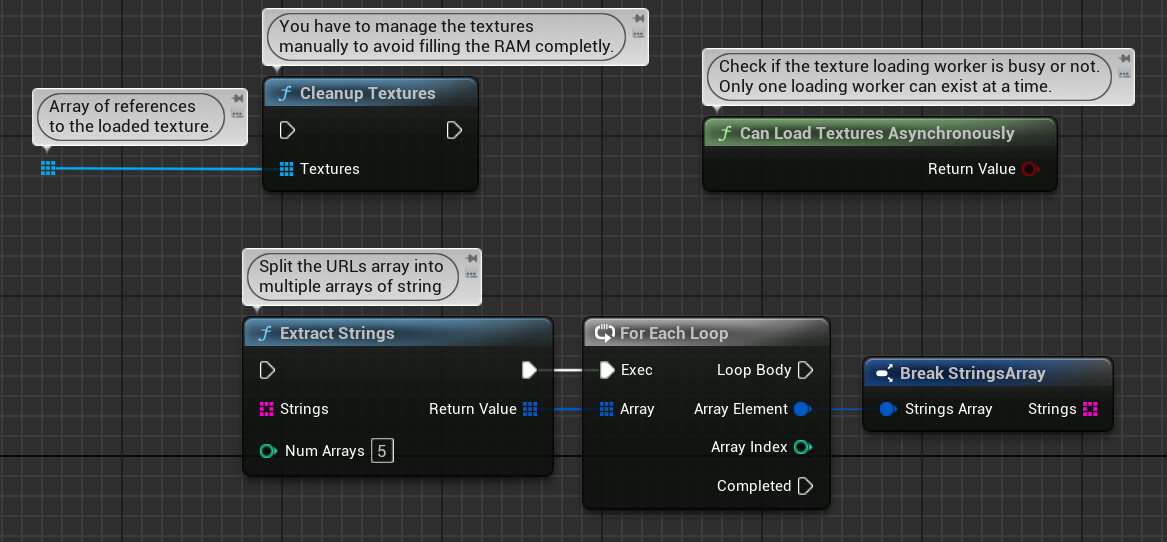Select the 'For Each Loop' node title

point(674,334)
